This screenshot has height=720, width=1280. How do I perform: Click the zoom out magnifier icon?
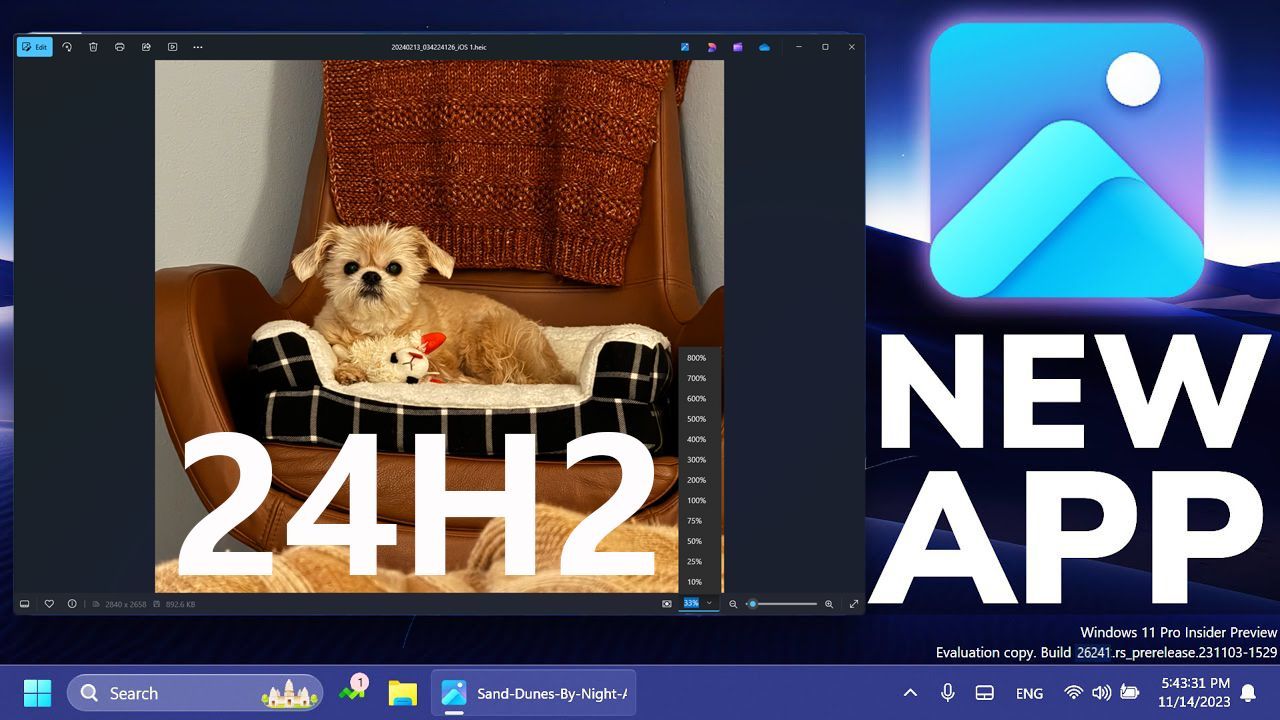(733, 604)
